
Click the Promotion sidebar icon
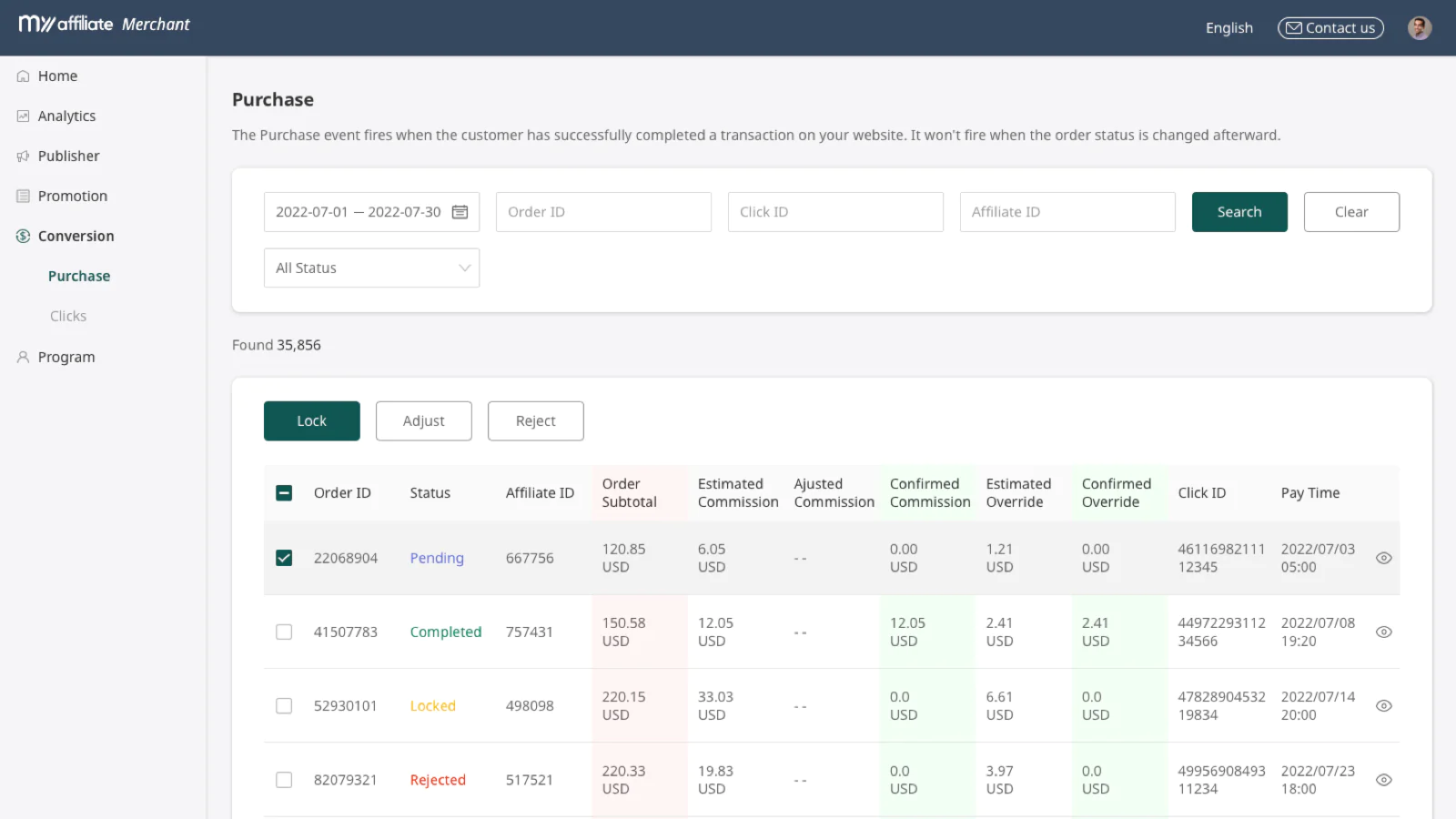(x=24, y=197)
